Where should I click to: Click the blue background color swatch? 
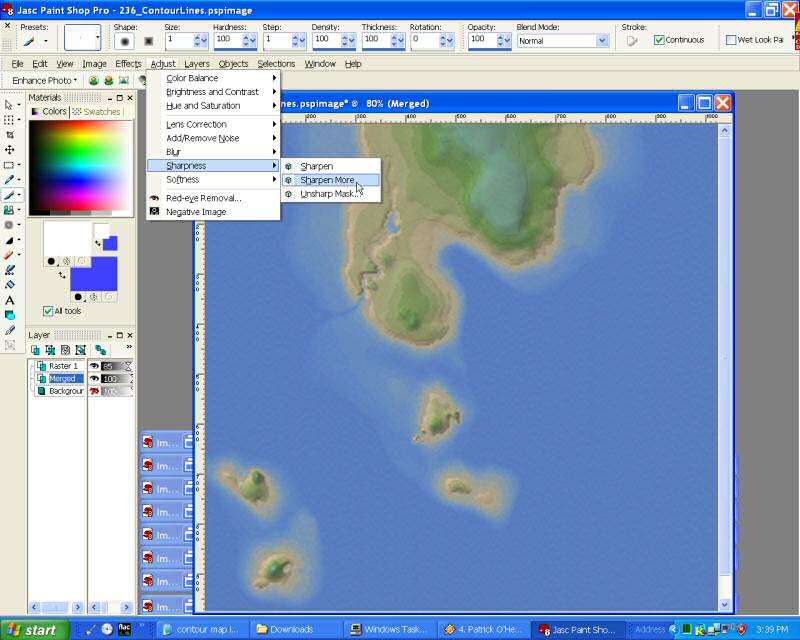(93, 275)
